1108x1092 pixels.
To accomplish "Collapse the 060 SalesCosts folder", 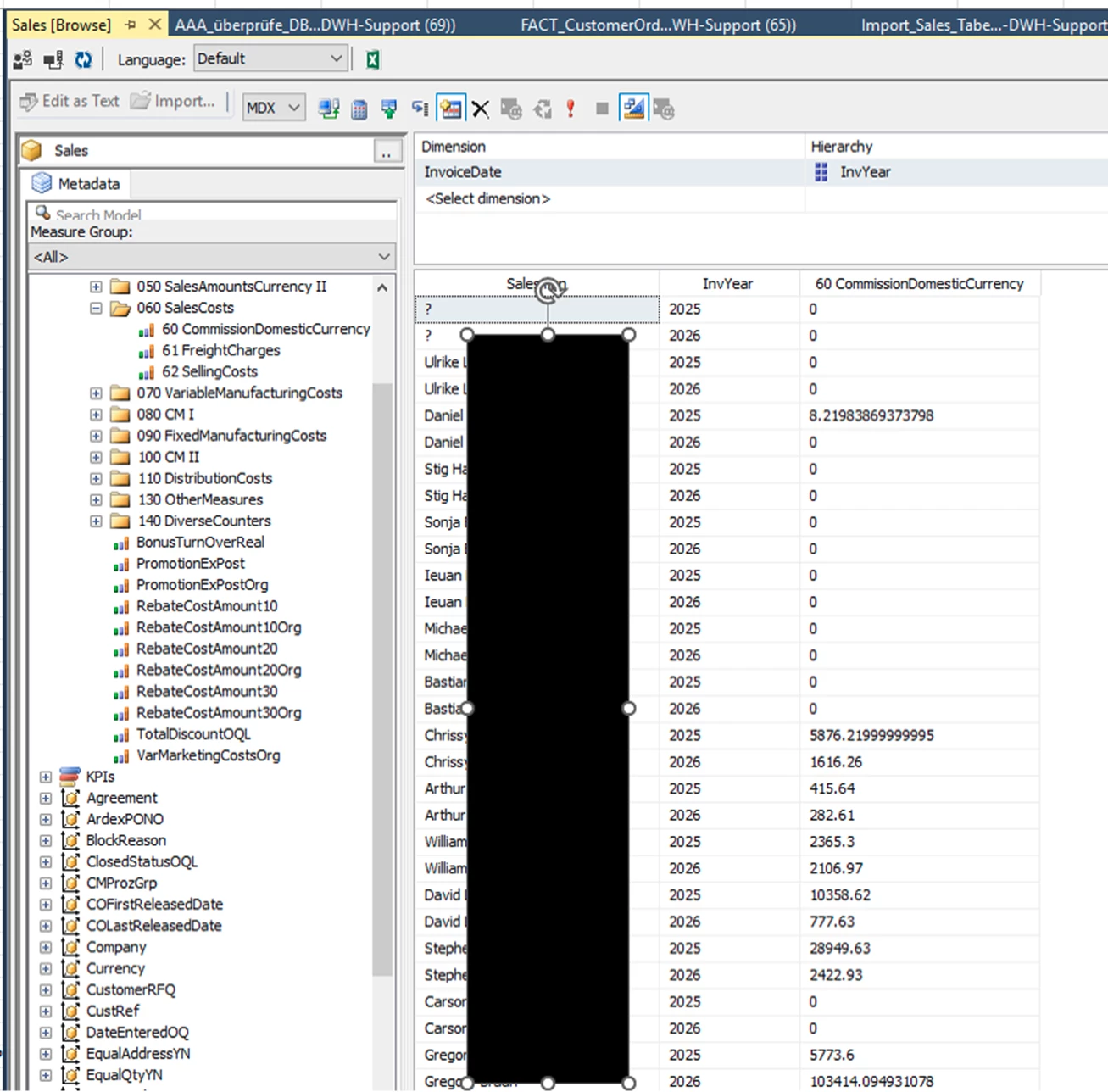I will pyautogui.click(x=96, y=308).
